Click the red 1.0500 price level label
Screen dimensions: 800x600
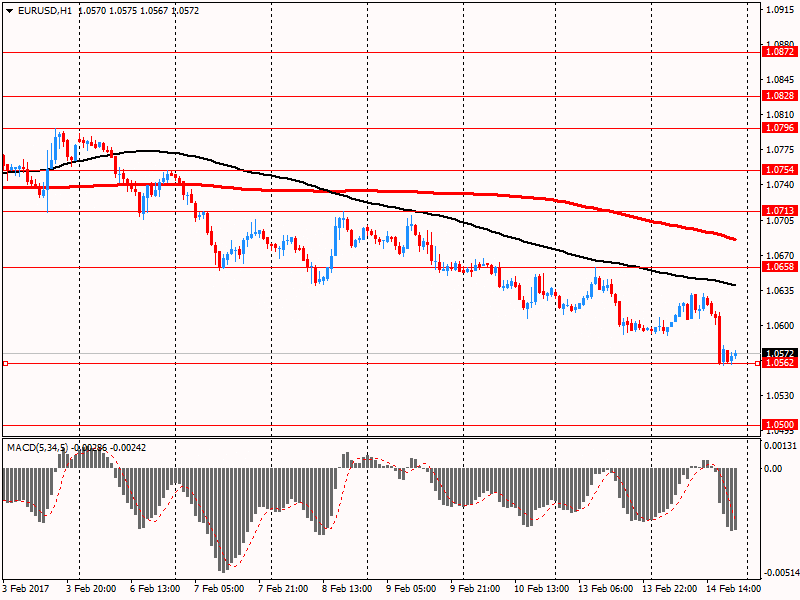[x=779, y=425]
